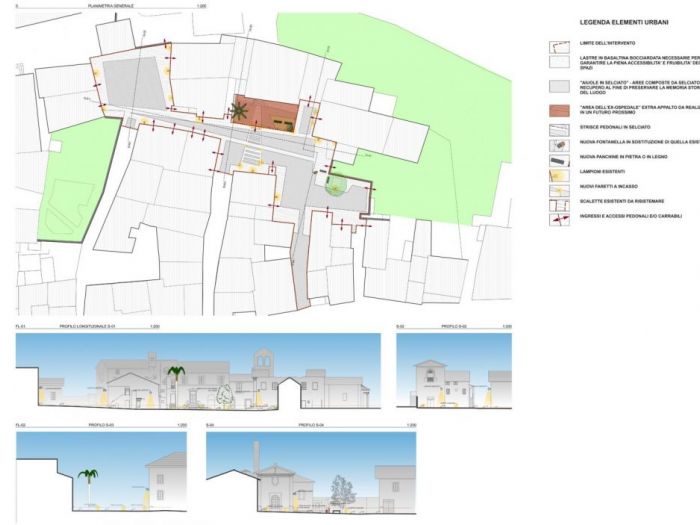
Task: Click the 'LIMITE DELL'INTERVENTO' legend text
Action: [607, 43]
